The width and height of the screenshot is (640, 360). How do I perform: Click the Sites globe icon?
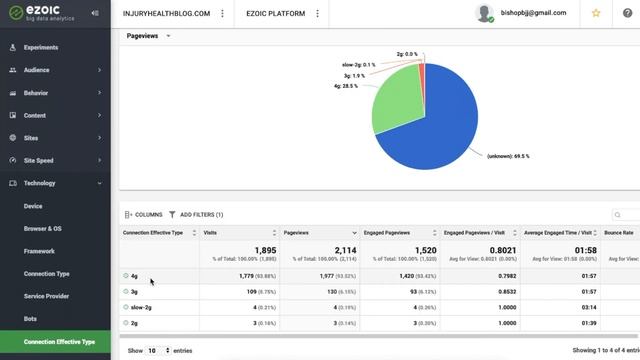click(x=13, y=138)
